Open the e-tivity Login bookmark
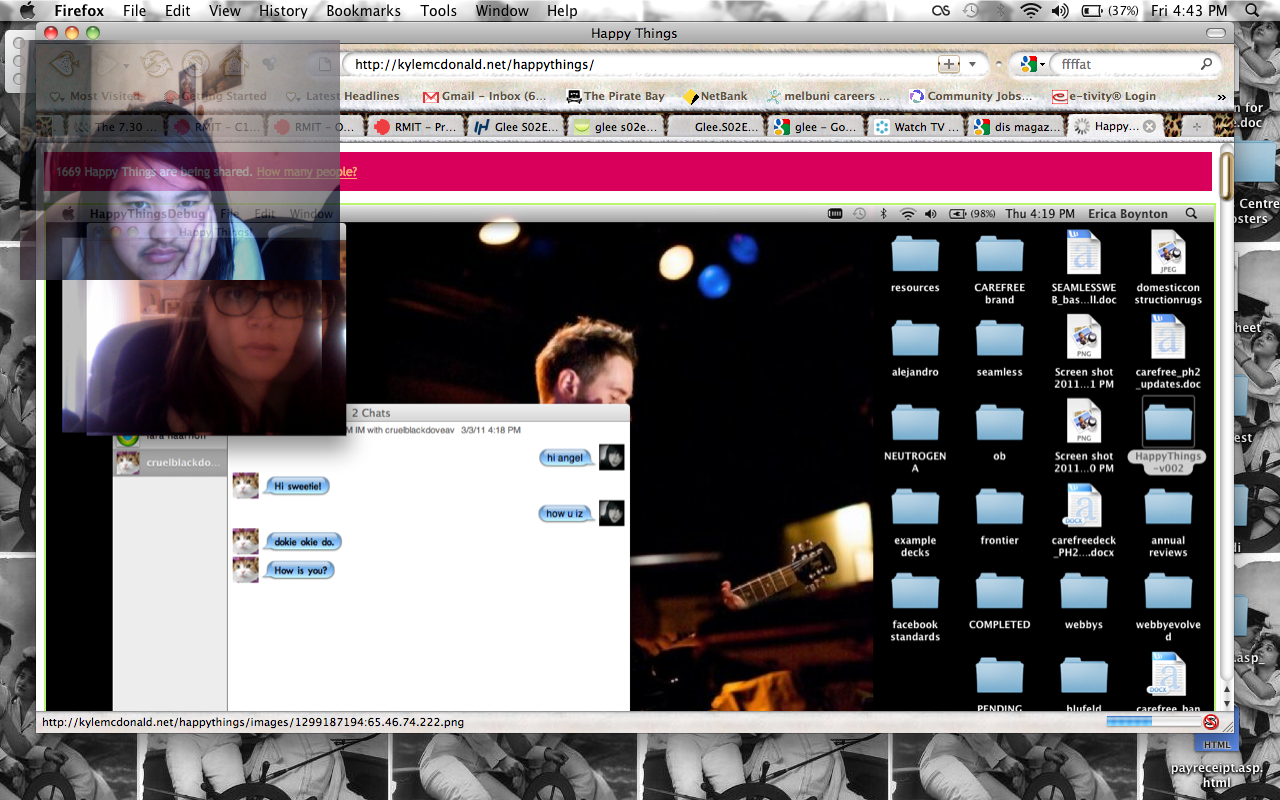1280x800 pixels. pos(1103,96)
